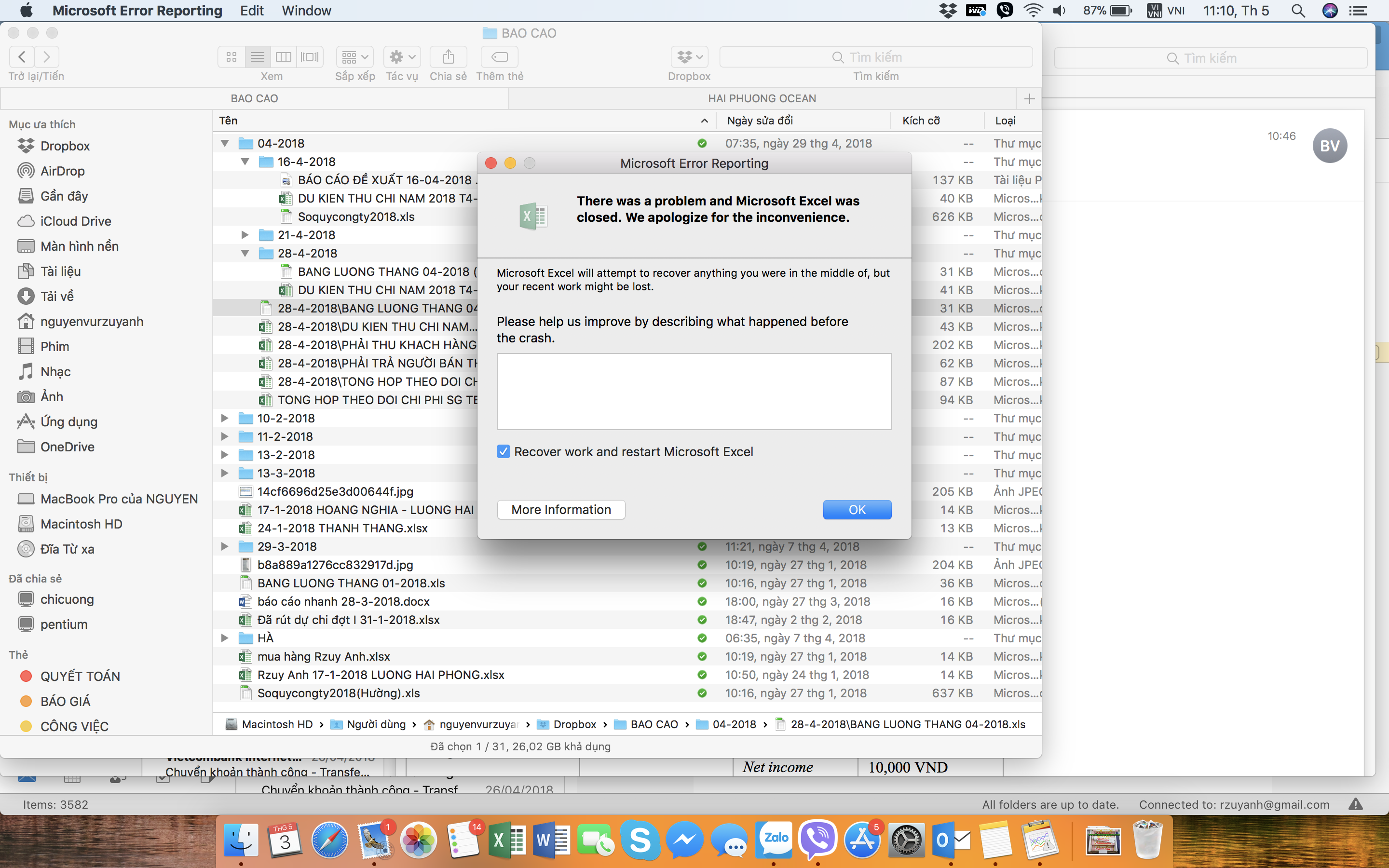Image resolution: width=1389 pixels, height=868 pixels.
Task: Select AirDrop in the sidebar
Action: click(x=62, y=171)
